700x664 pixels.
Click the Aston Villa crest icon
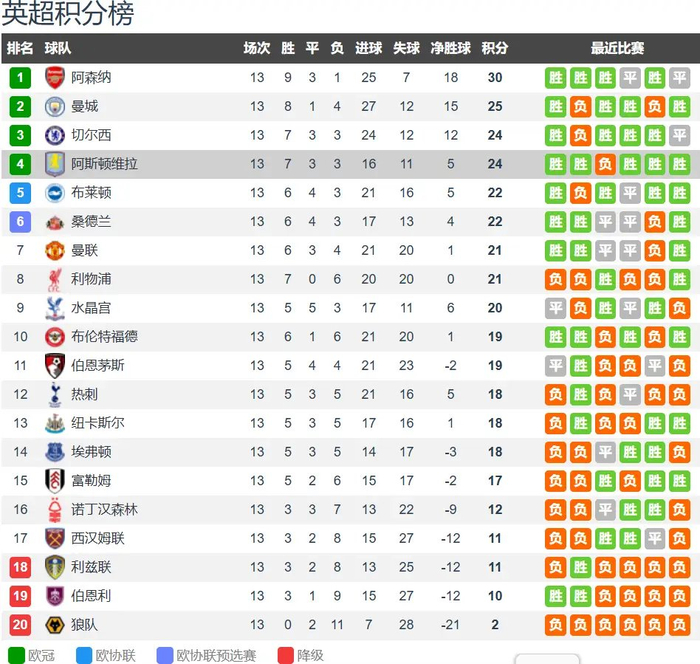click(x=54, y=164)
